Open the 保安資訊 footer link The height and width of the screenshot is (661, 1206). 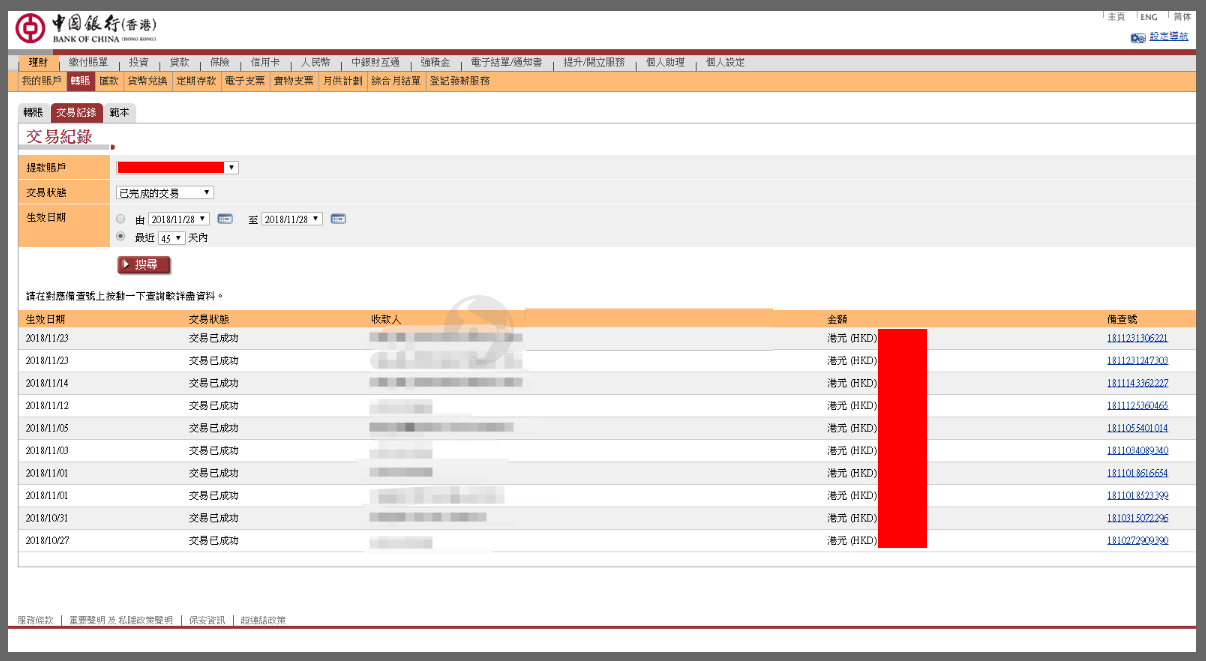click(207, 621)
